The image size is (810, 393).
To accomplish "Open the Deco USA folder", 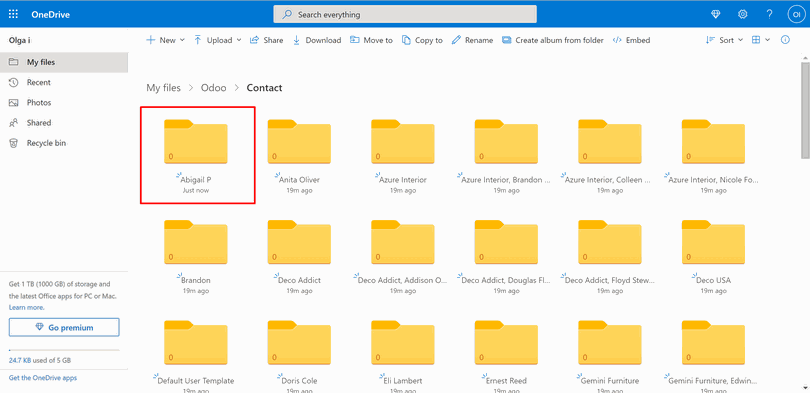I will [x=713, y=242].
